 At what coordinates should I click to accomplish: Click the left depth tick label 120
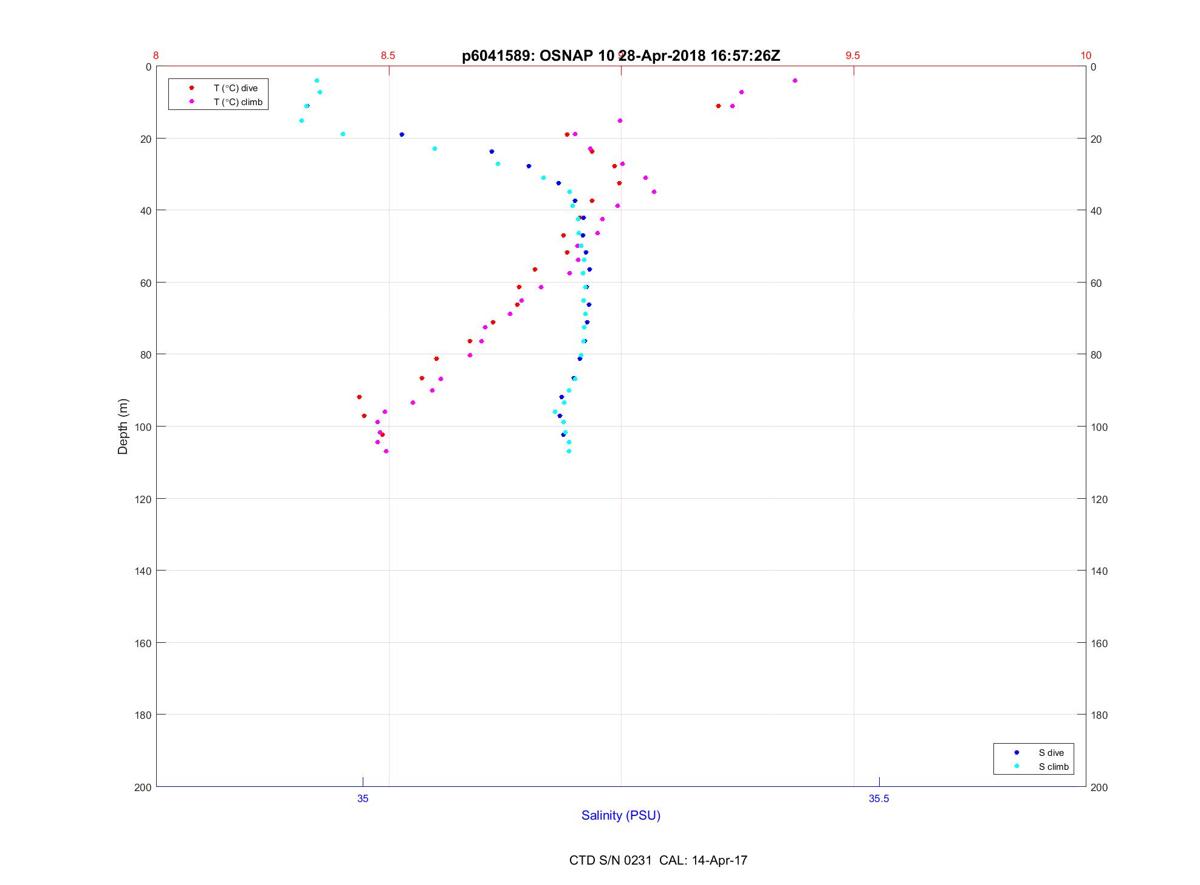[142, 499]
